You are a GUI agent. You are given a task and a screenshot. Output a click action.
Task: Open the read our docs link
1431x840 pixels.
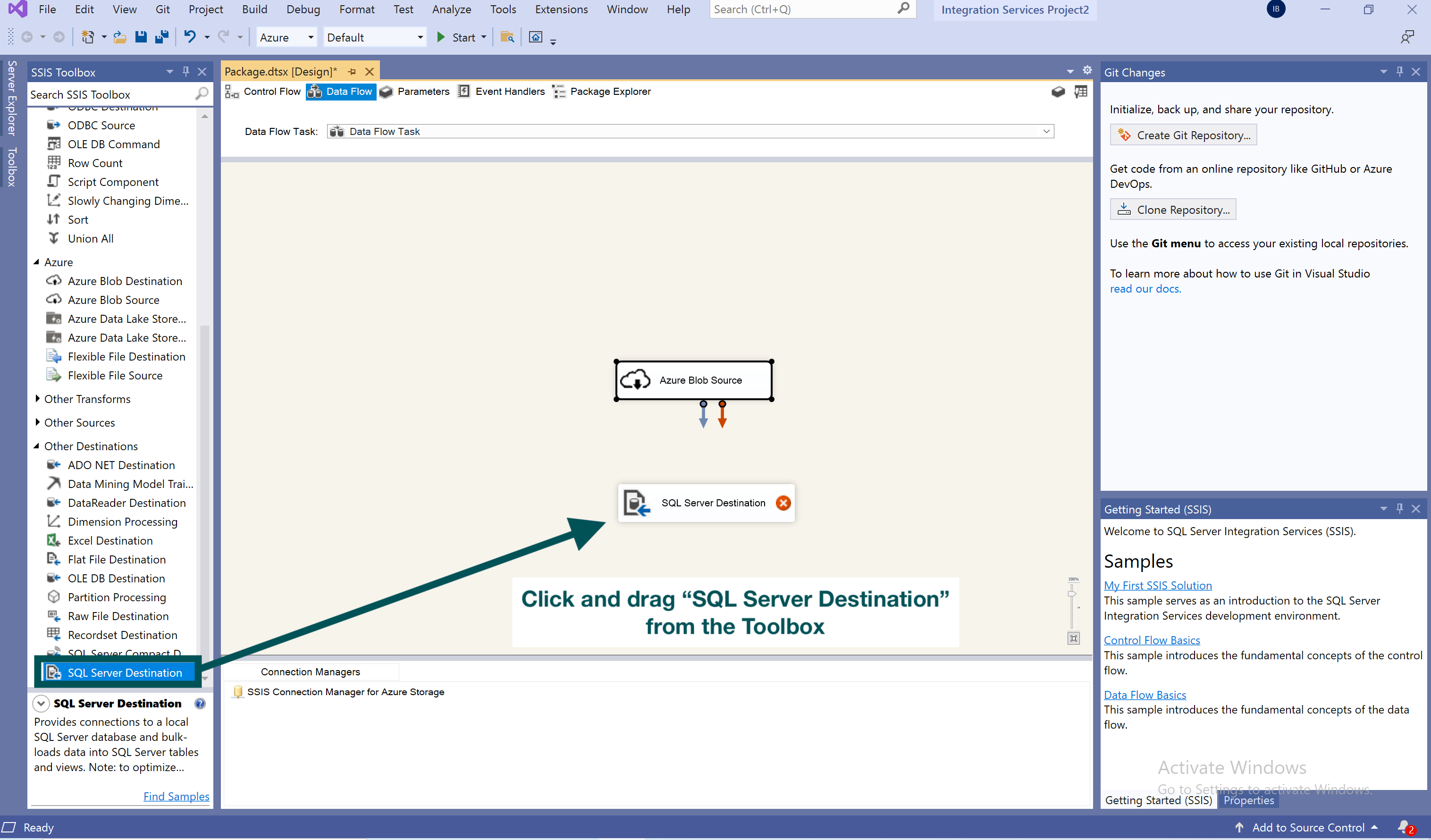(x=1145, y=288)
